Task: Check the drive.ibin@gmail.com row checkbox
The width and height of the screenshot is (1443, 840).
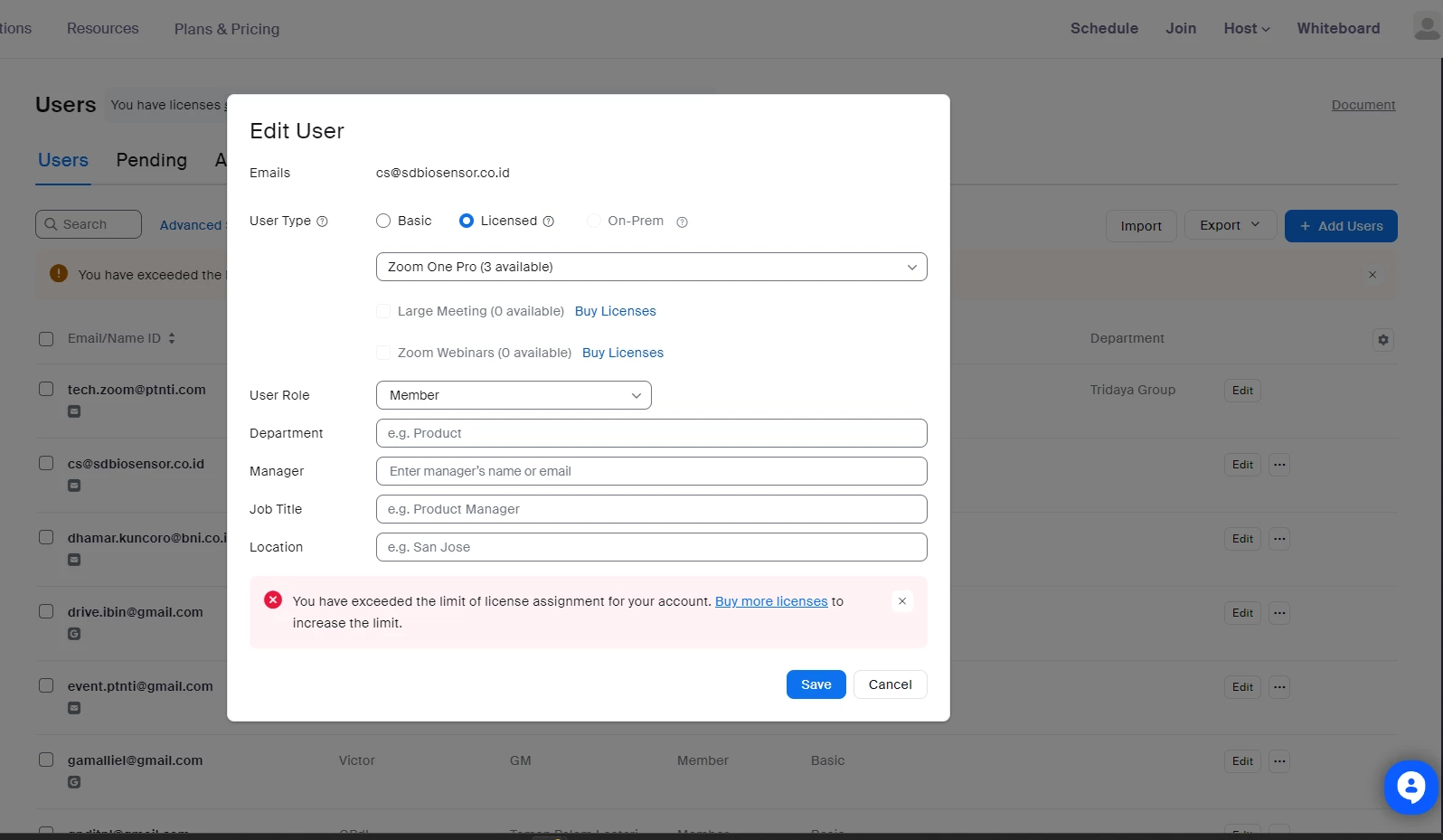Action: coord(46,611)
